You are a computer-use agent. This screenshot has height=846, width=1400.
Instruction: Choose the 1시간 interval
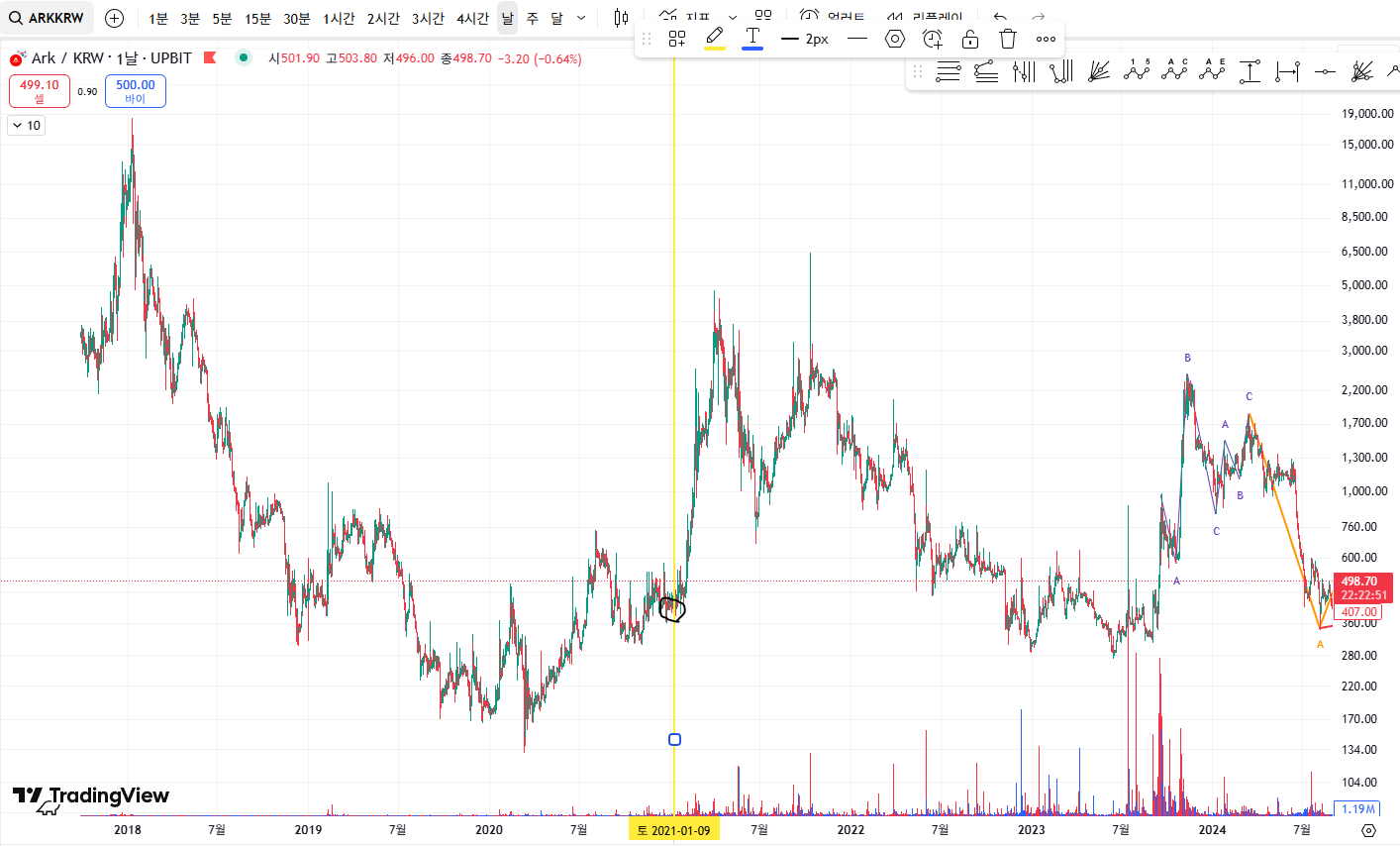click(339, 18)
